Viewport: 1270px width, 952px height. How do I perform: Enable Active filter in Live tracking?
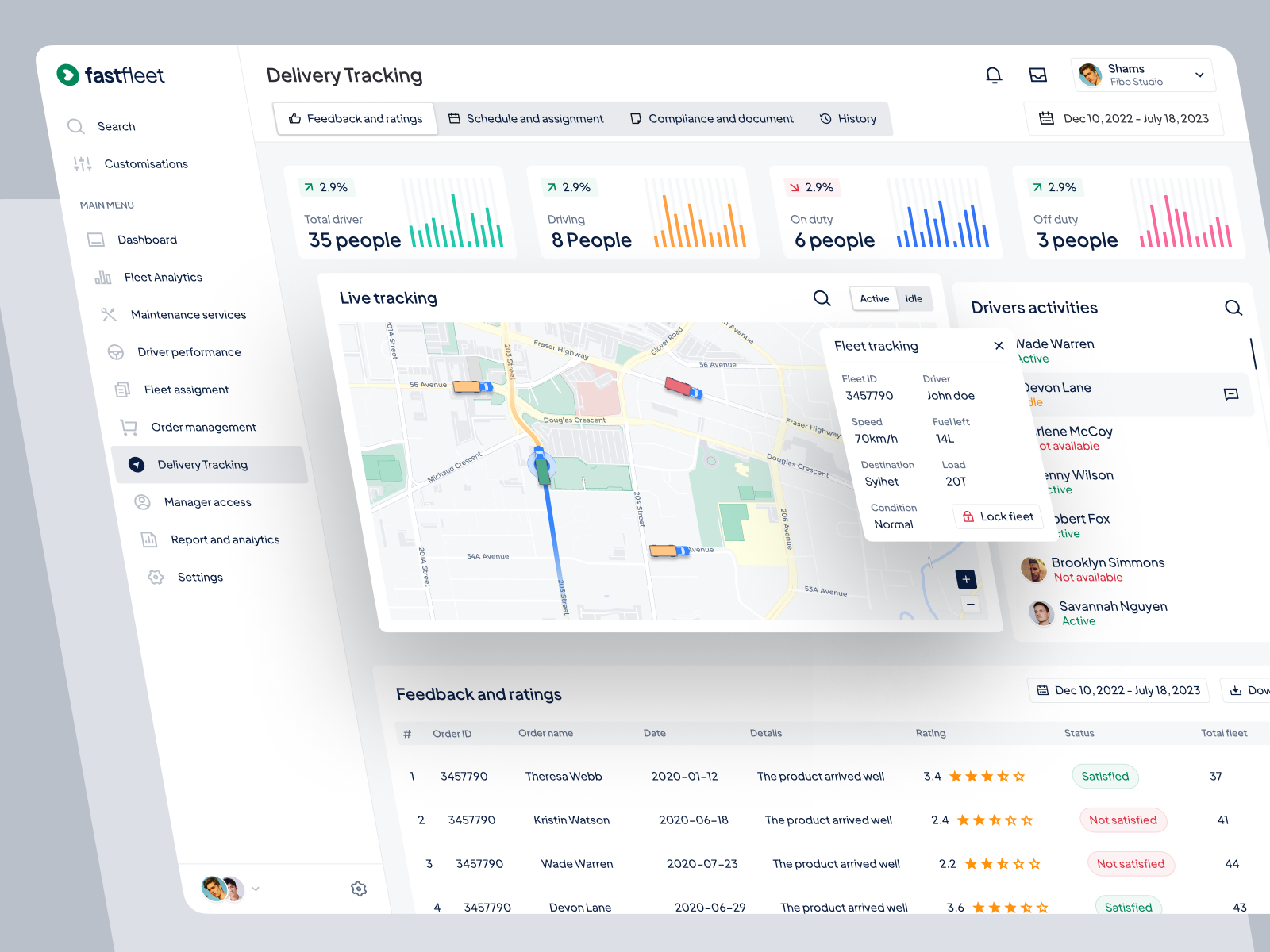point(873,298)
